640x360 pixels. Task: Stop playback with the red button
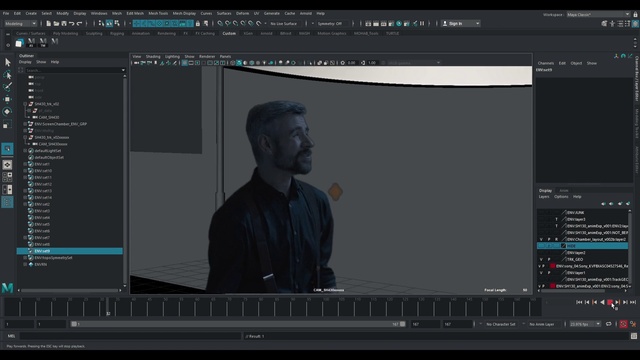pos(610,302)
